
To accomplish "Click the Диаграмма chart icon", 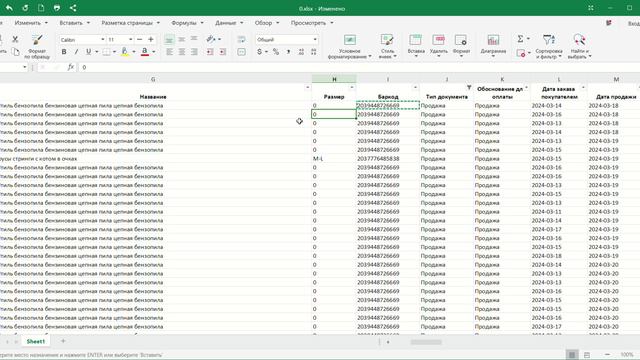I will 493,40.
